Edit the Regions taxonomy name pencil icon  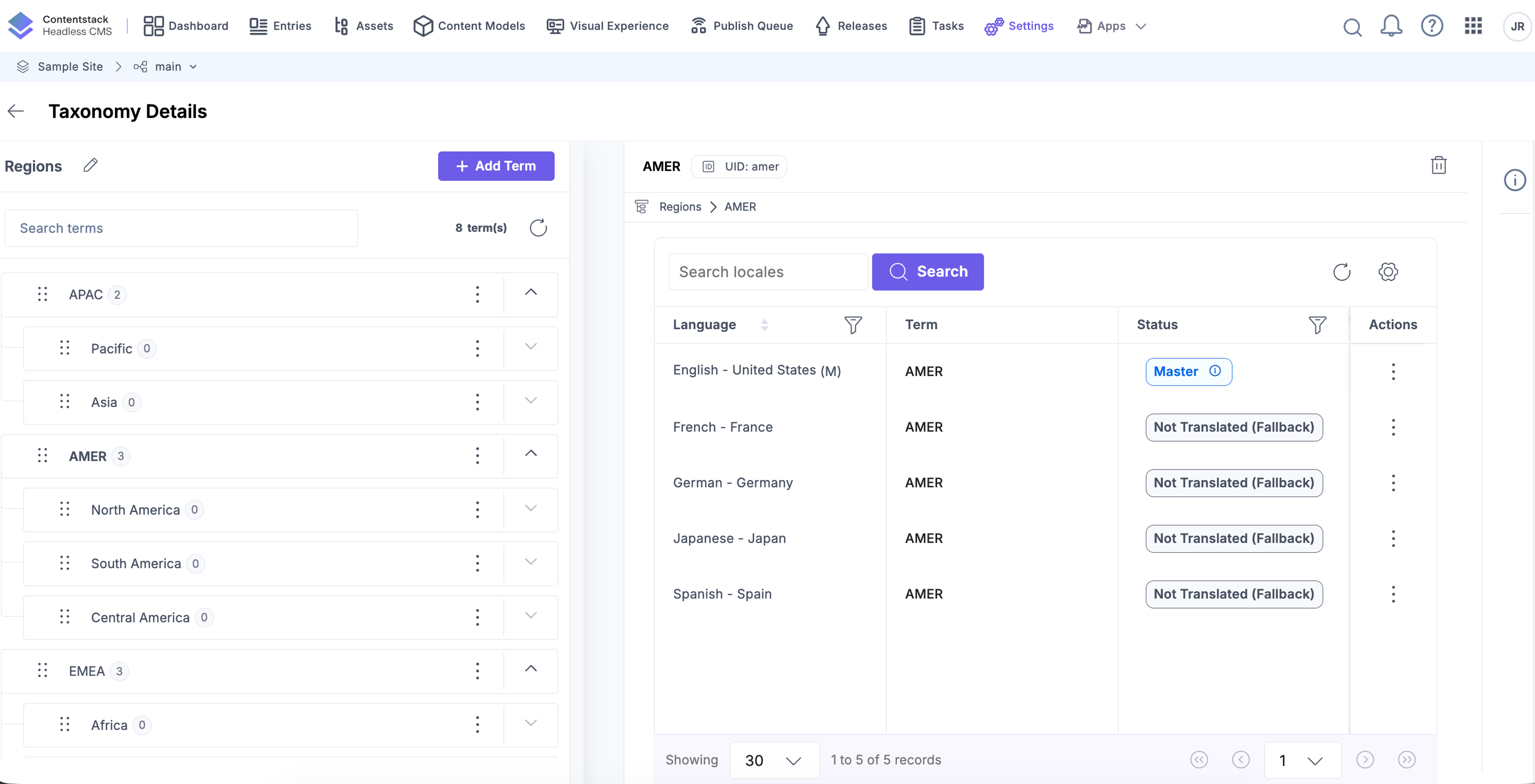coord(91,165)
